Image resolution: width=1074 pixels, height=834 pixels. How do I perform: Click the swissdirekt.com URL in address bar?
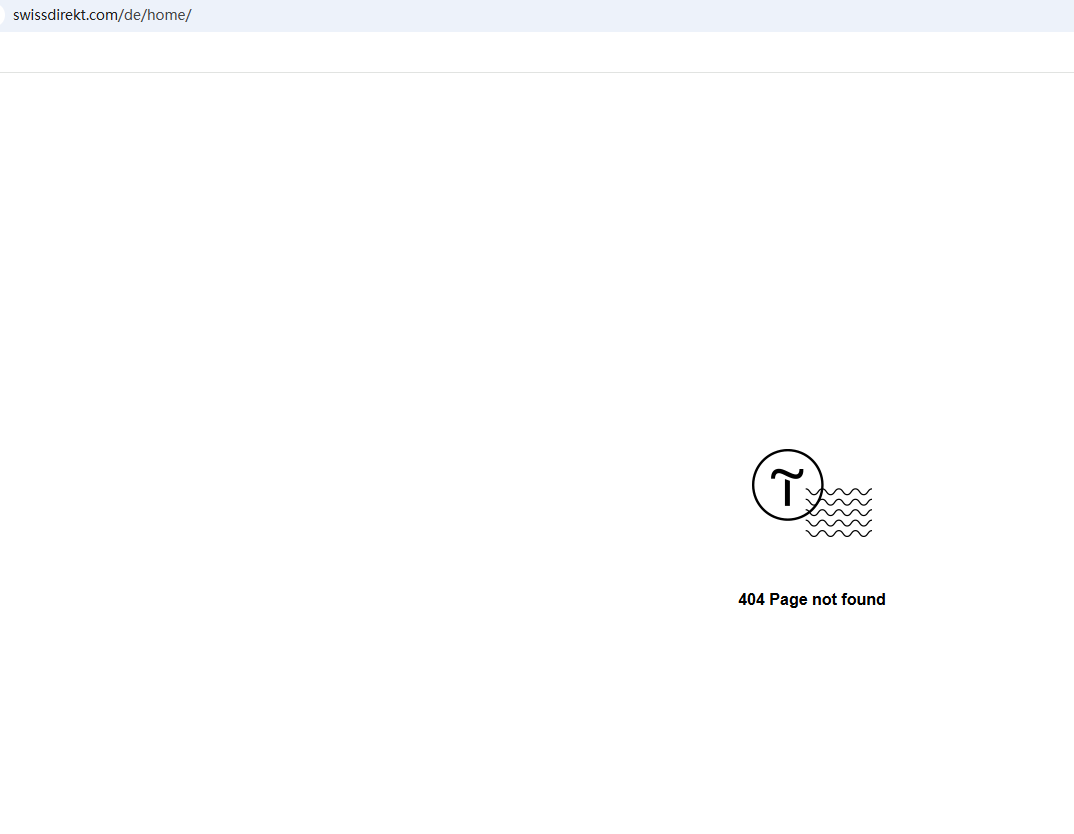tap(102, 15)
